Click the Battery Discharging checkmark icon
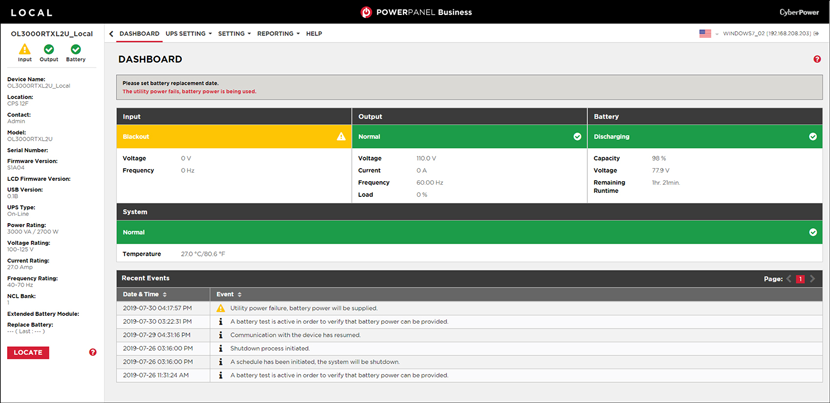Viewport: 830px width, 403px height. coord(814,136)
